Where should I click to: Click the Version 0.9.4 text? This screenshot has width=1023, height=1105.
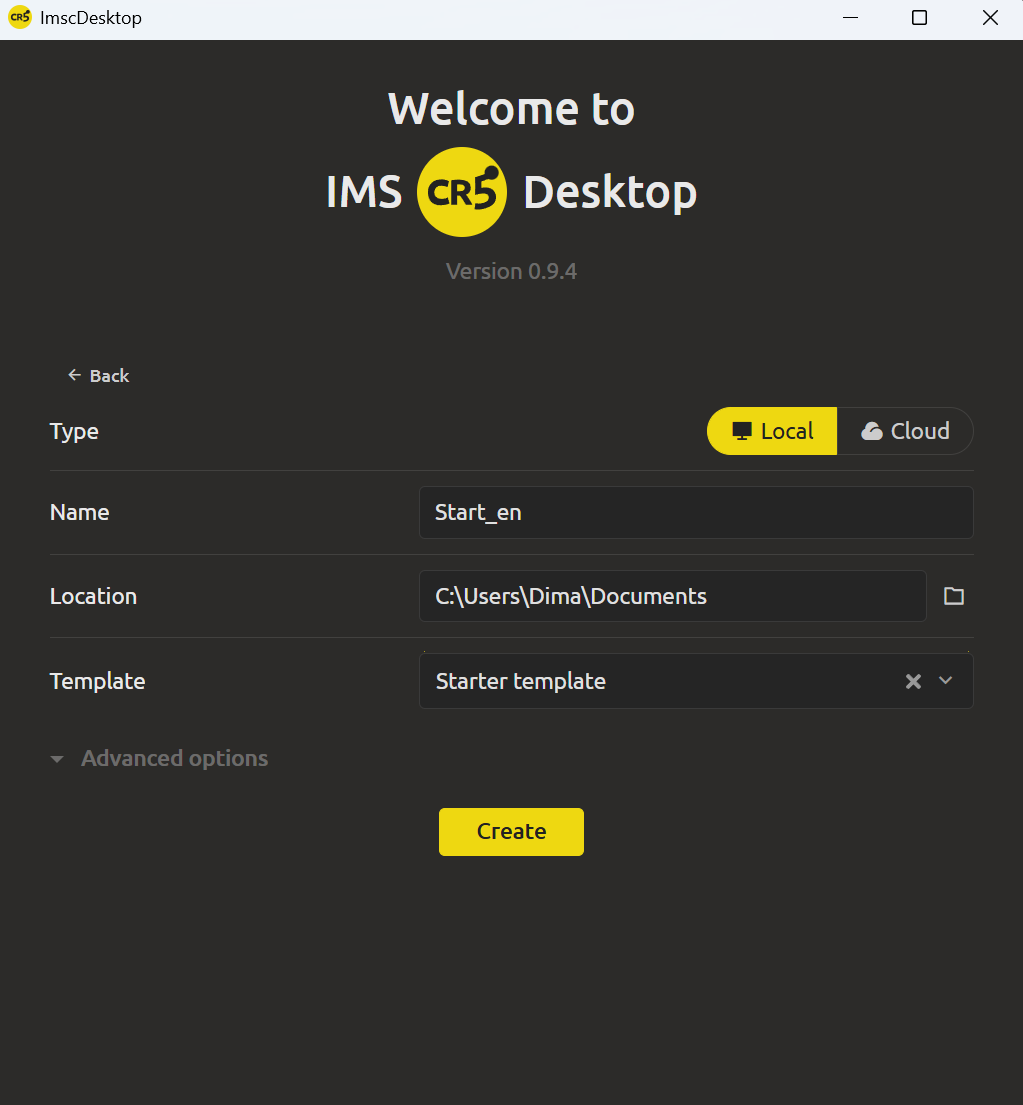click(x=512, y=271)
